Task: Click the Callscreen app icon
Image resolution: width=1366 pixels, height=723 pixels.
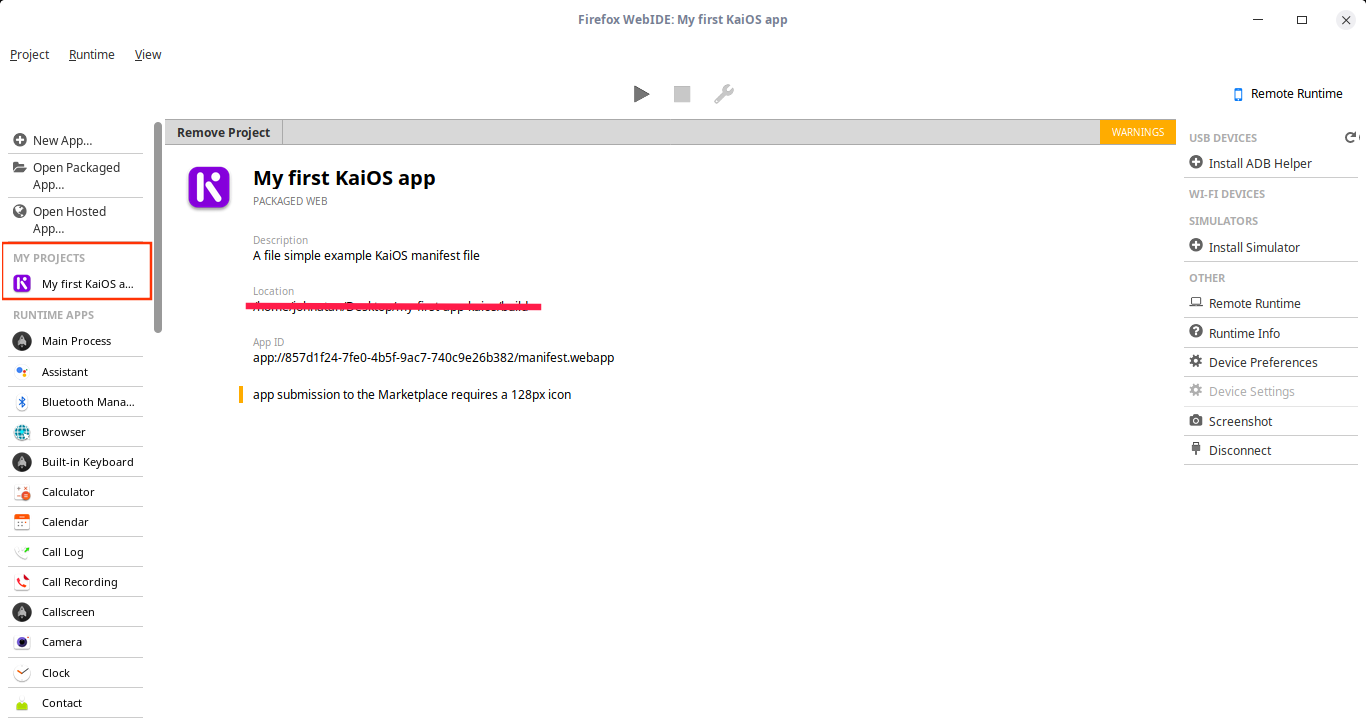Action: [22, 612]
